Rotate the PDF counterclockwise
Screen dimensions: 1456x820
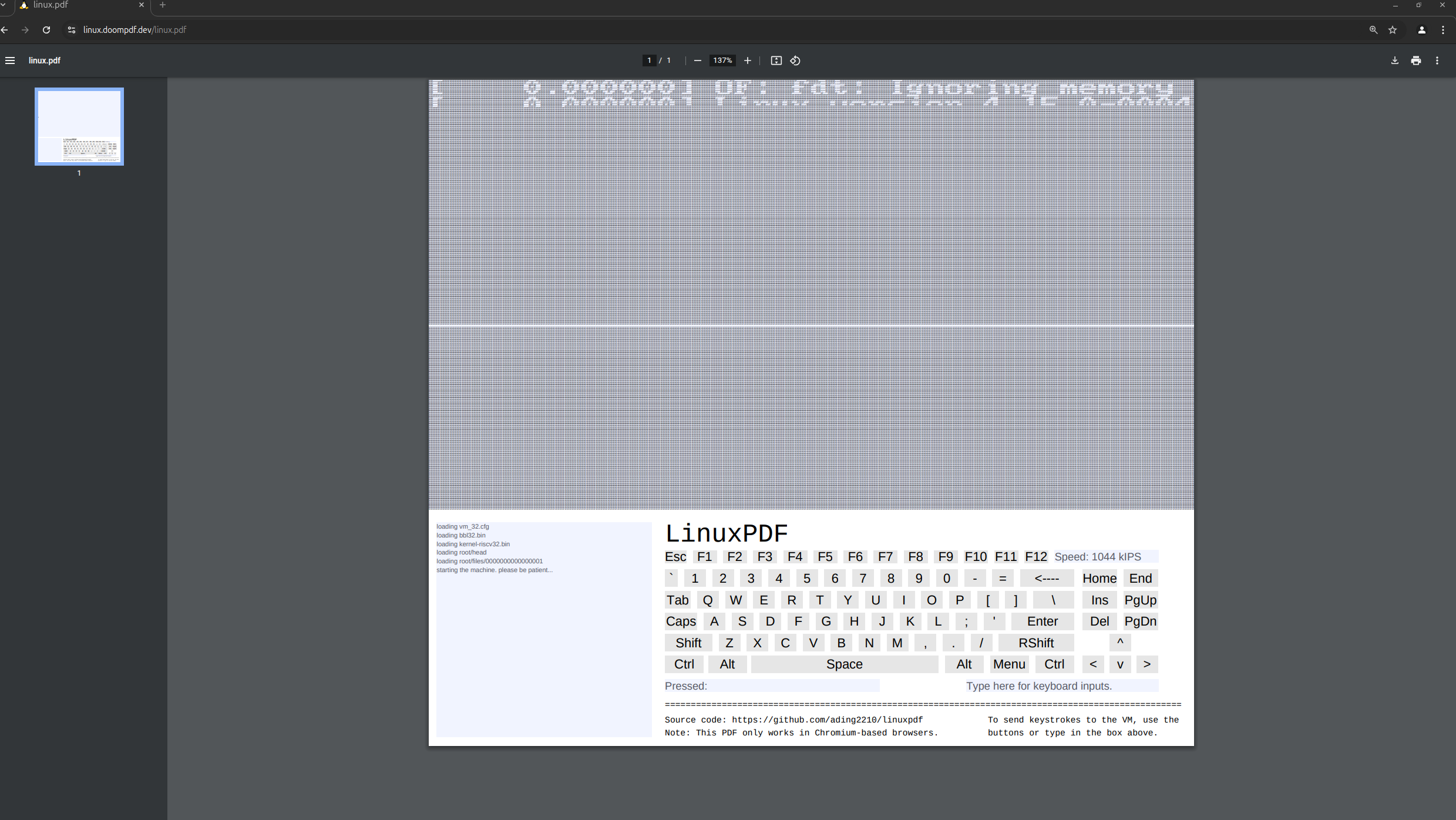click(x=795, y=60)
